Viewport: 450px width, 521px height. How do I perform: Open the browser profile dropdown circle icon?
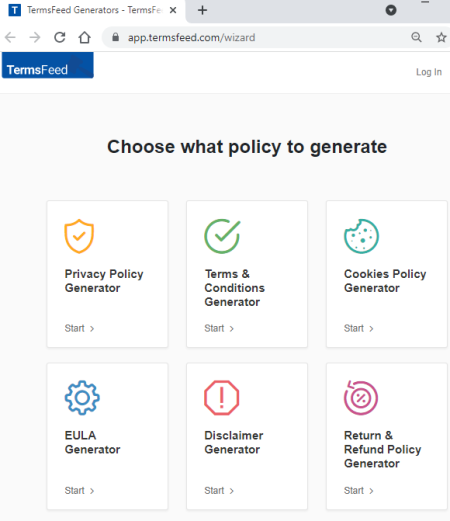391,10
